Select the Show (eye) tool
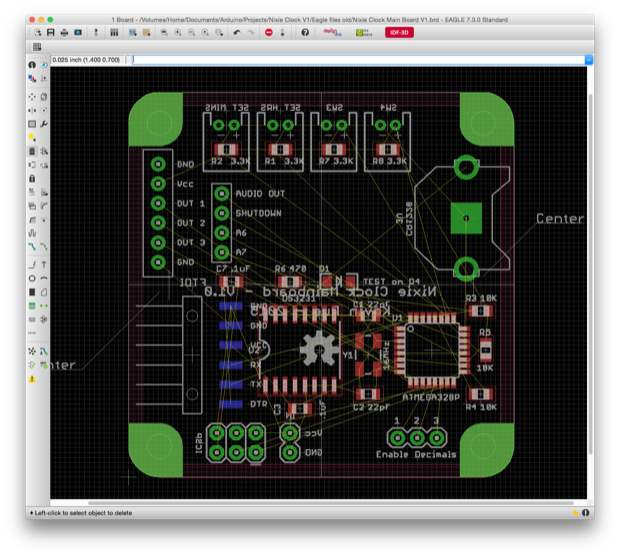This screenshot has height=556, width=620. (x=44, y=65)
